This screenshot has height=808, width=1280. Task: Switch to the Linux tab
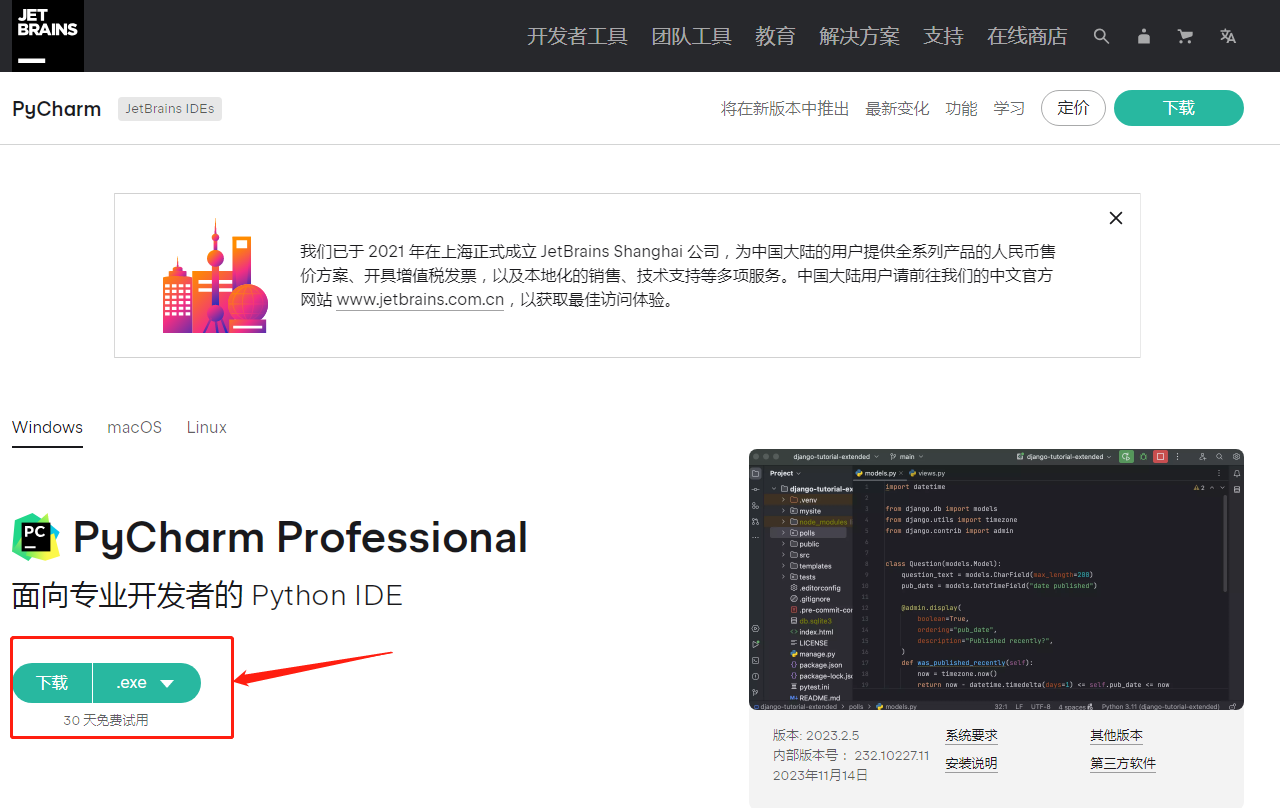(x=206, y=427)
